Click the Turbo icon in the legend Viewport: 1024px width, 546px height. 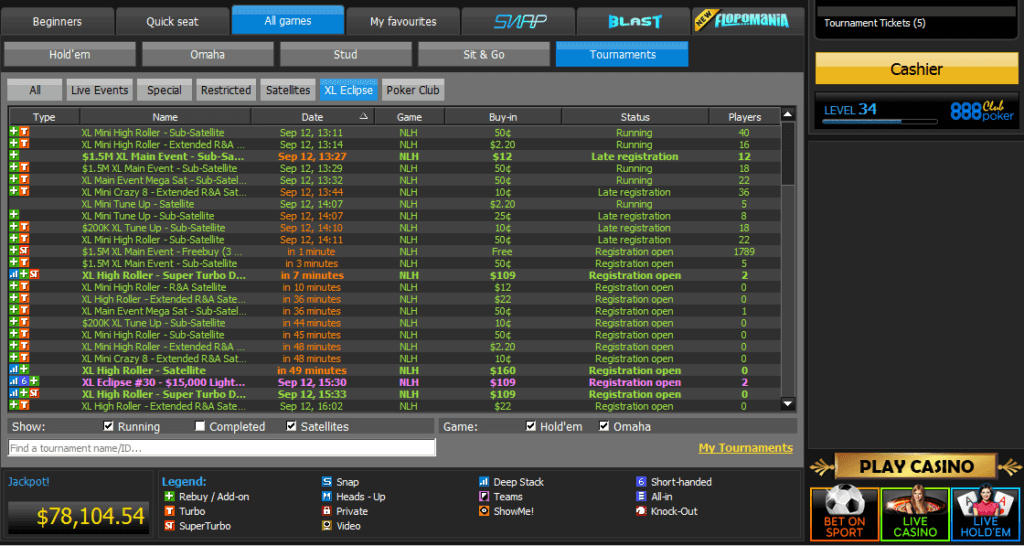point(168,511)
